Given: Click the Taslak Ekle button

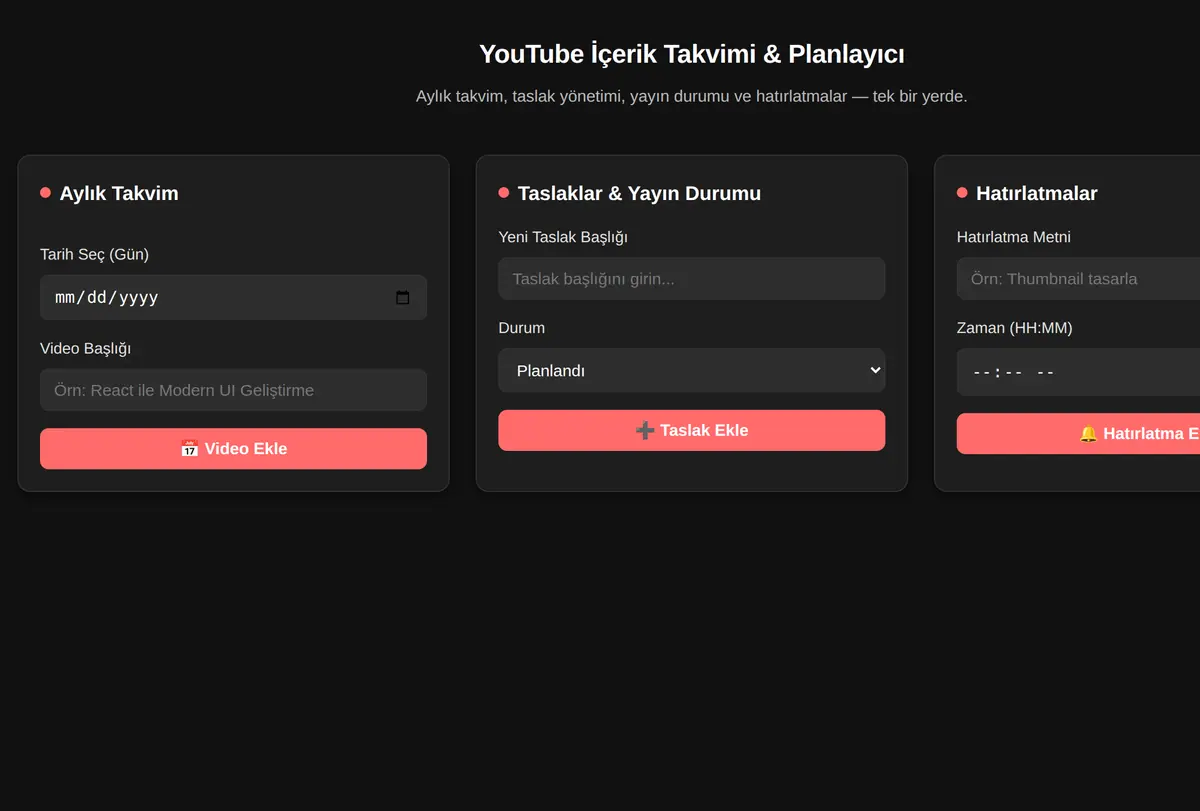Looking at the screenshot, I should [x=691, y=430].
